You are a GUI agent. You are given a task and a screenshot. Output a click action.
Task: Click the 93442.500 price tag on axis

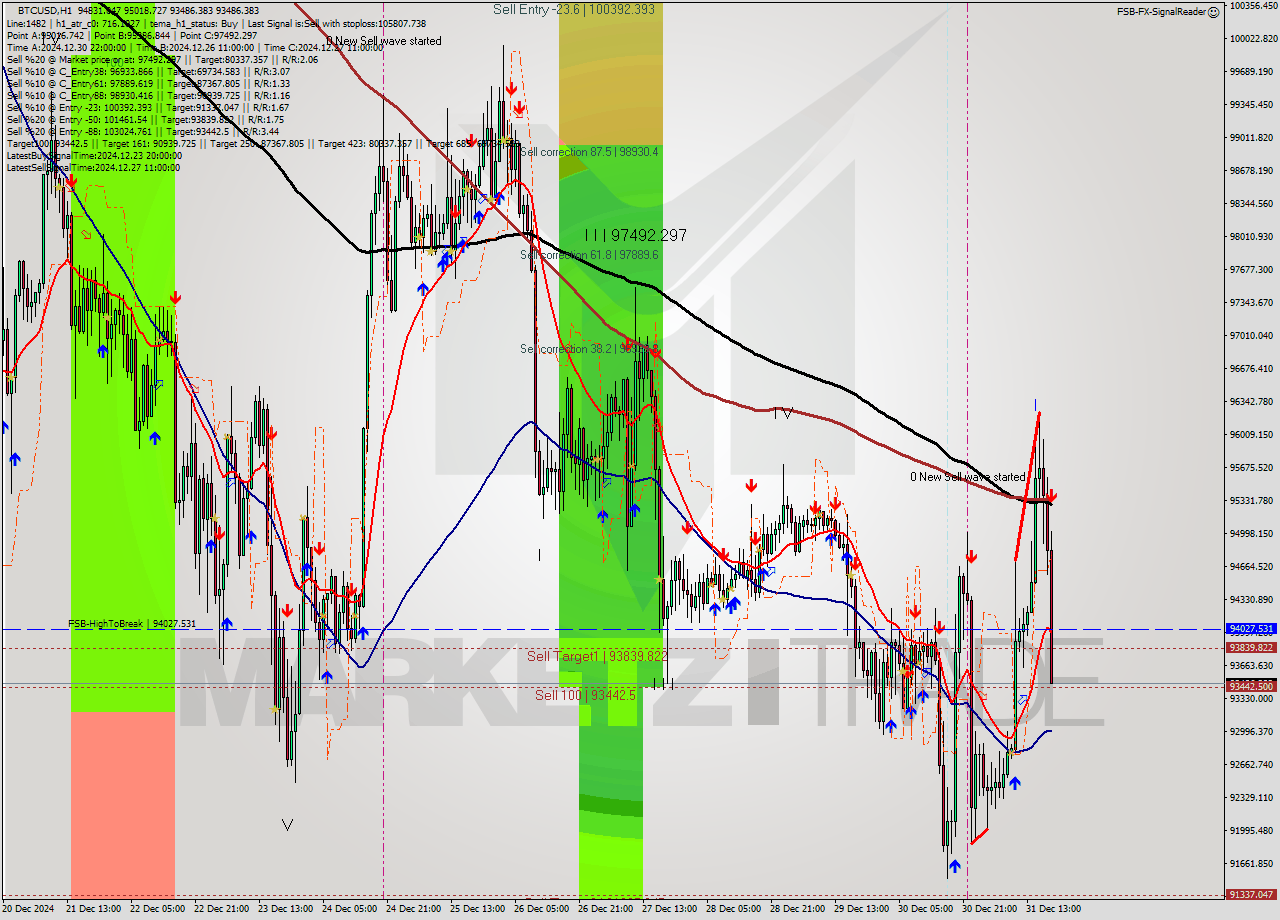(1251, 686)
